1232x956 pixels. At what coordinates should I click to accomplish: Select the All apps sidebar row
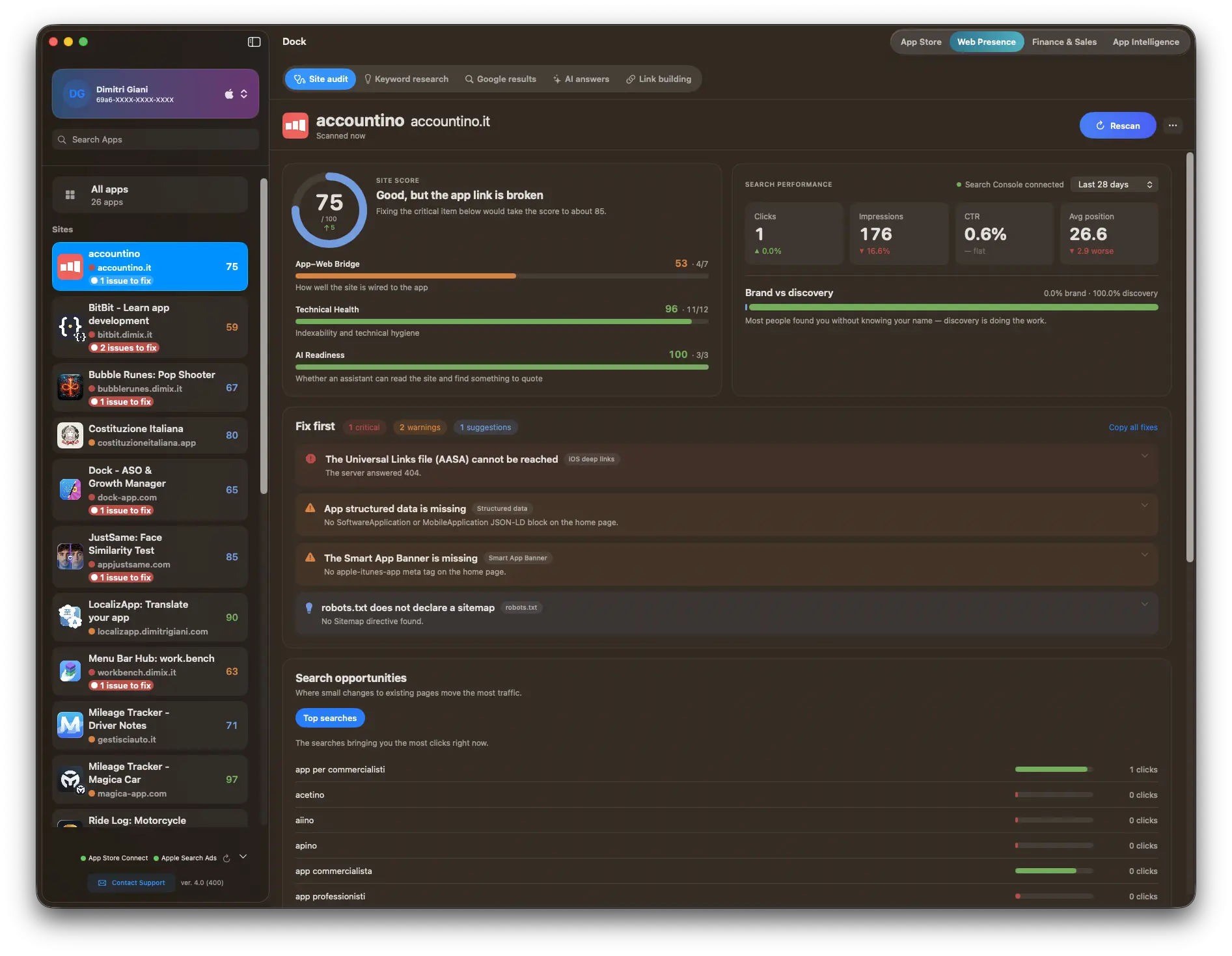[x=150, y=195]
